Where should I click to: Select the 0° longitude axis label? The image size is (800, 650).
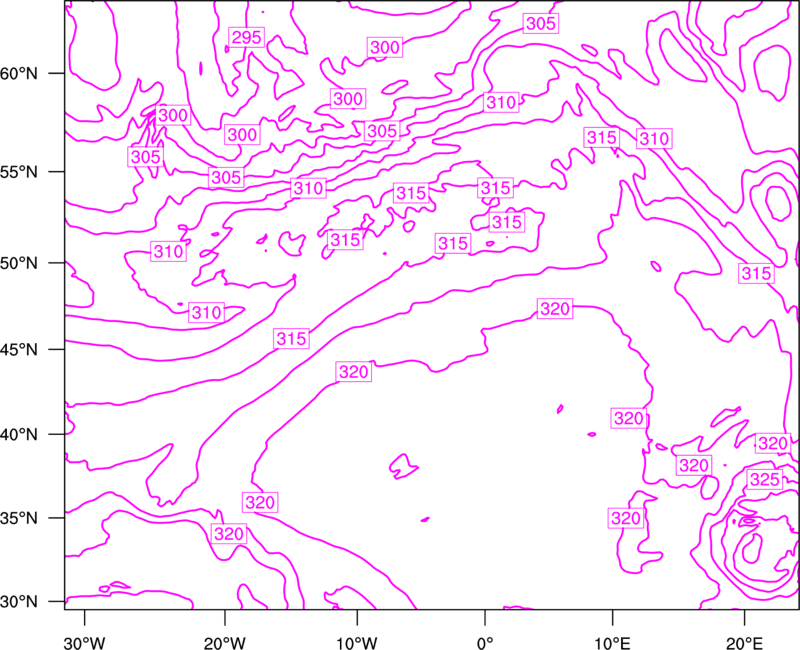(x=485, y=643)
